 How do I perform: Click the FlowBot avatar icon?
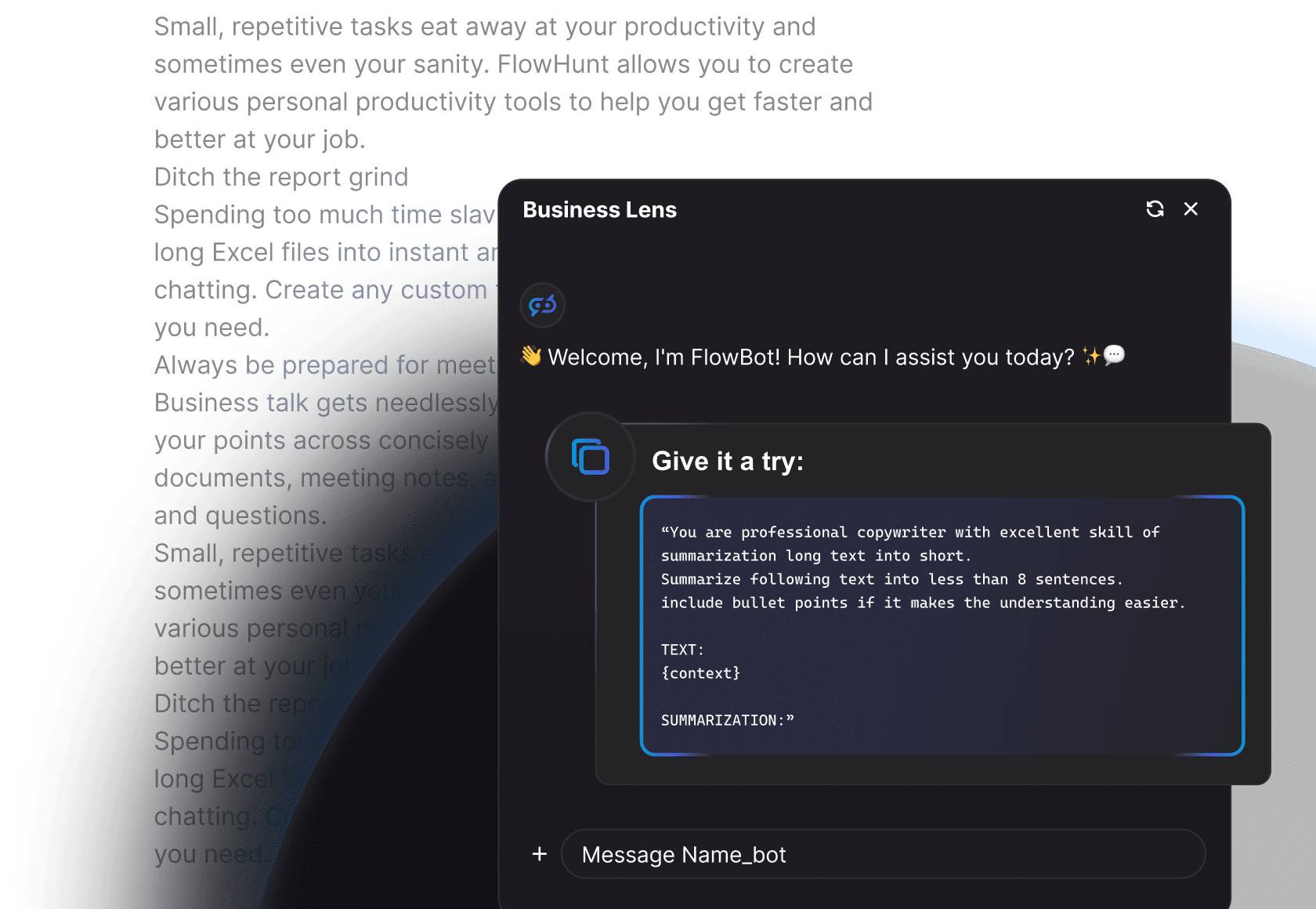[542, 305]
